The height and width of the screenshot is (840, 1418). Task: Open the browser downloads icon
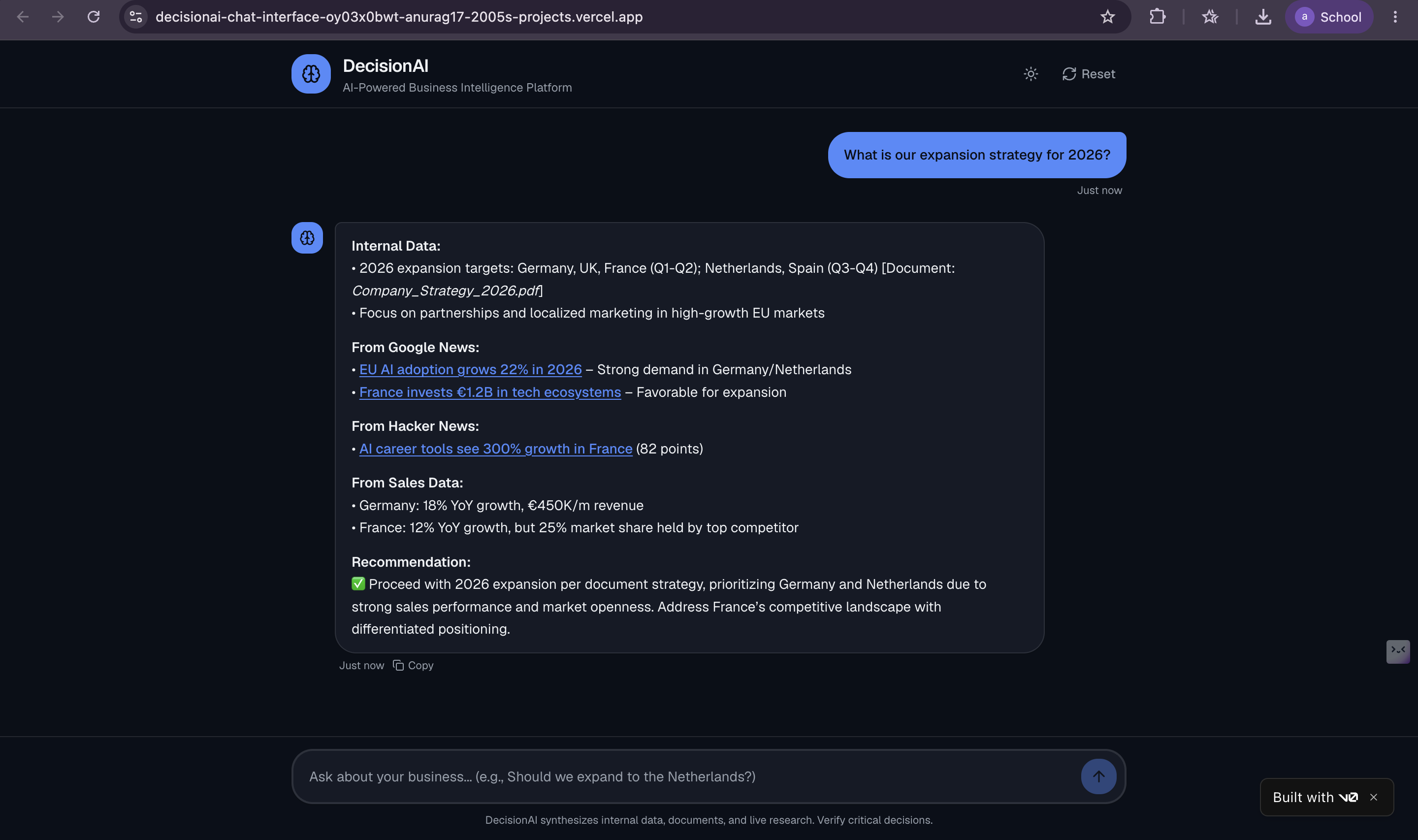(1263, 17)
